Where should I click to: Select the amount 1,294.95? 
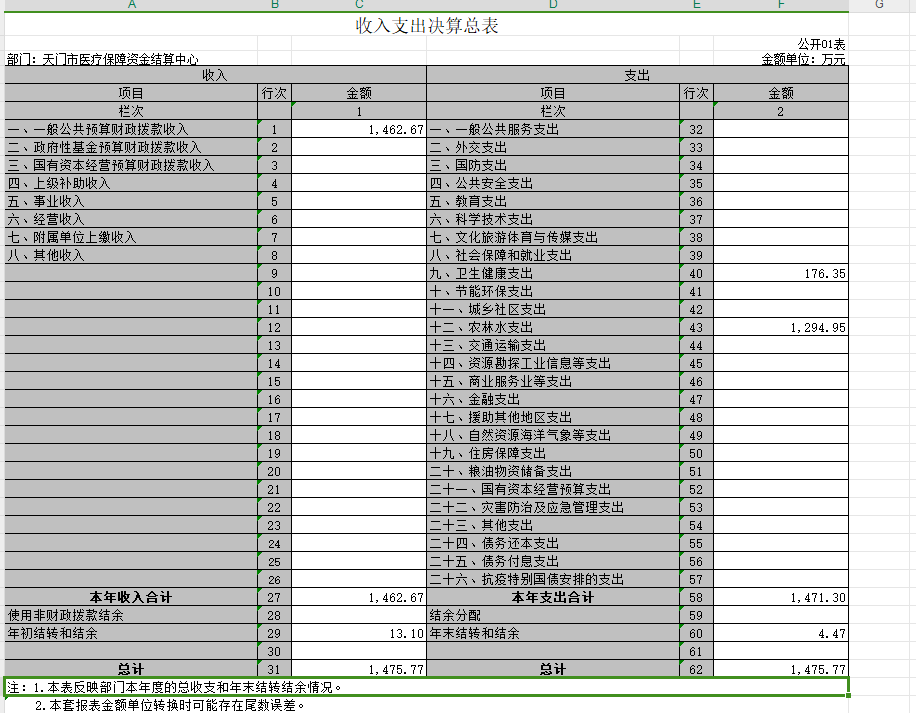tap(780, 328)
